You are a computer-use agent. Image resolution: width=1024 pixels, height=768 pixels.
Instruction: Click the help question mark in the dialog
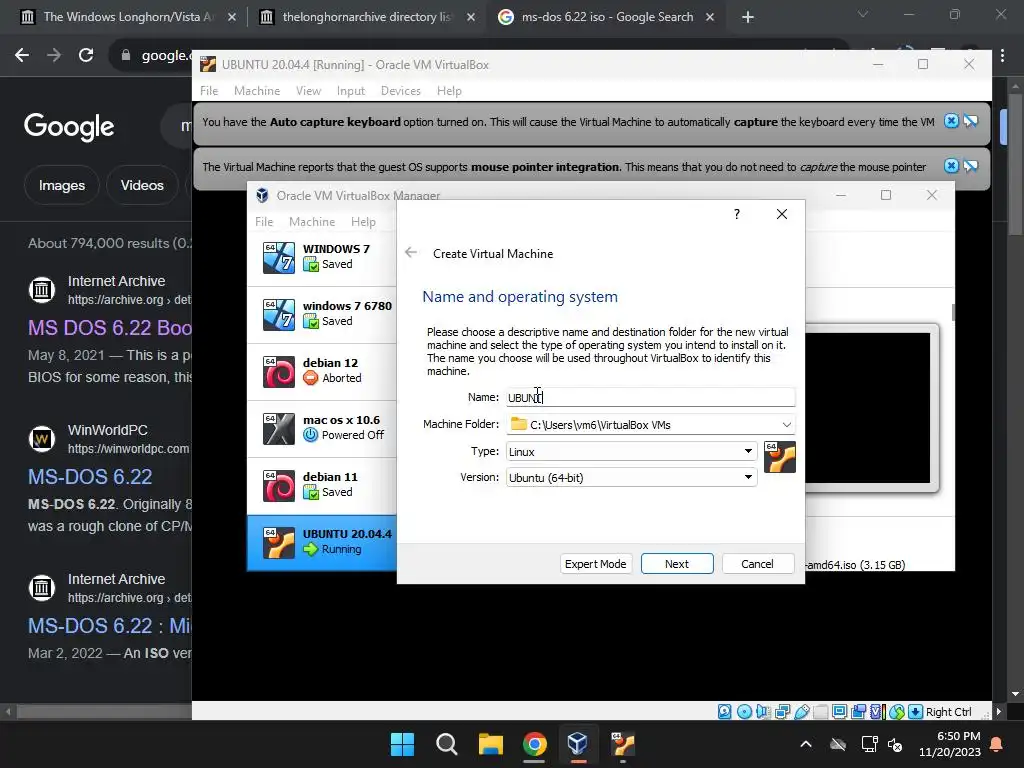click(737, 214)
